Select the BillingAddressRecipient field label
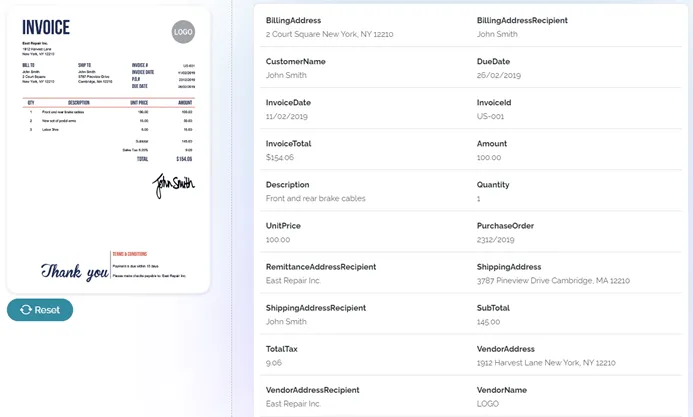 [522, 20]
